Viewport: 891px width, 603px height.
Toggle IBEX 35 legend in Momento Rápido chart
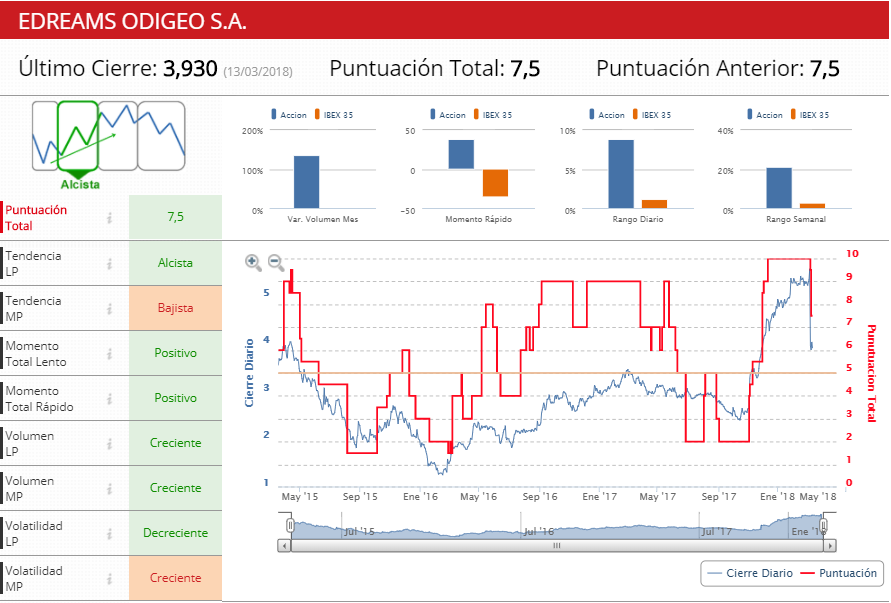point(493,115)
